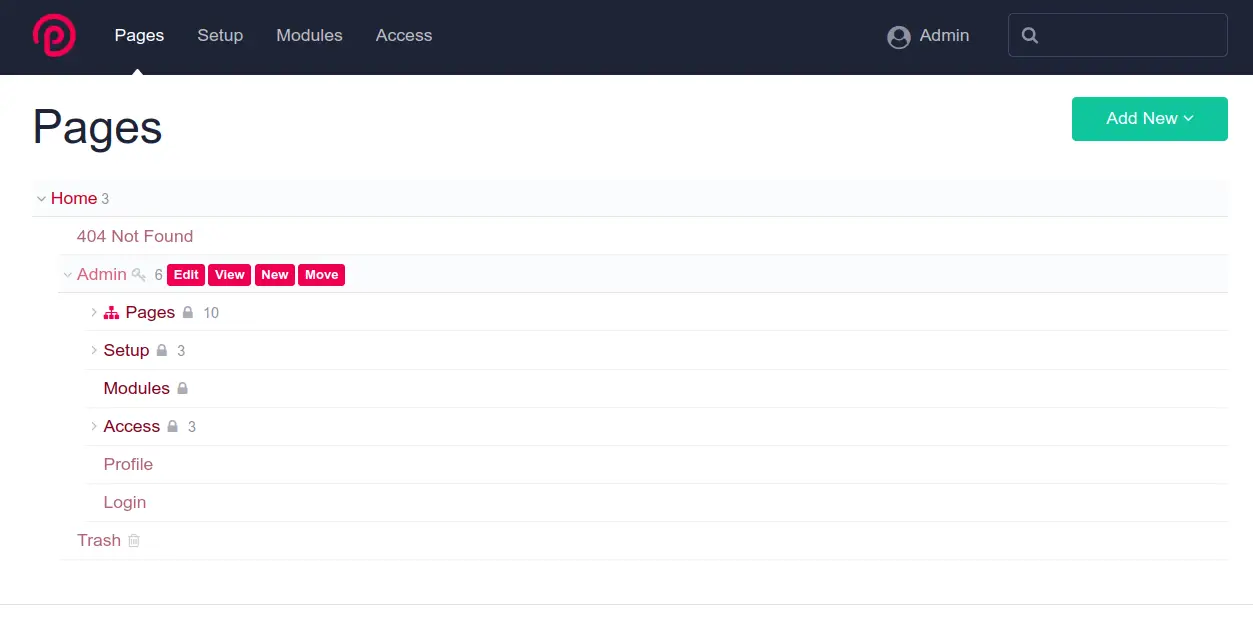The height and width of the screenshot is (631, 1253).
Task: Select the Pages item under Admin
Action: 150,312
